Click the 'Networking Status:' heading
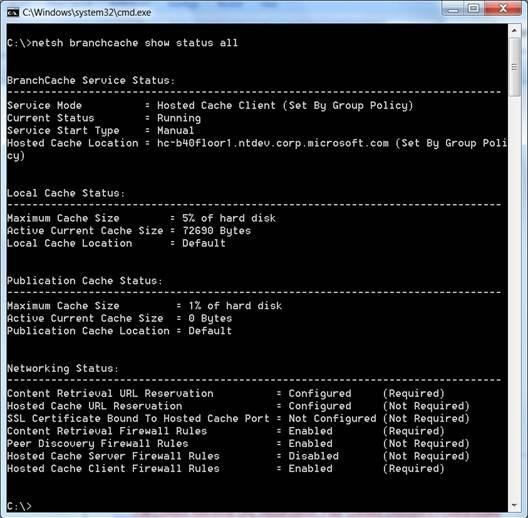The image size is (528, 518). 63,368
